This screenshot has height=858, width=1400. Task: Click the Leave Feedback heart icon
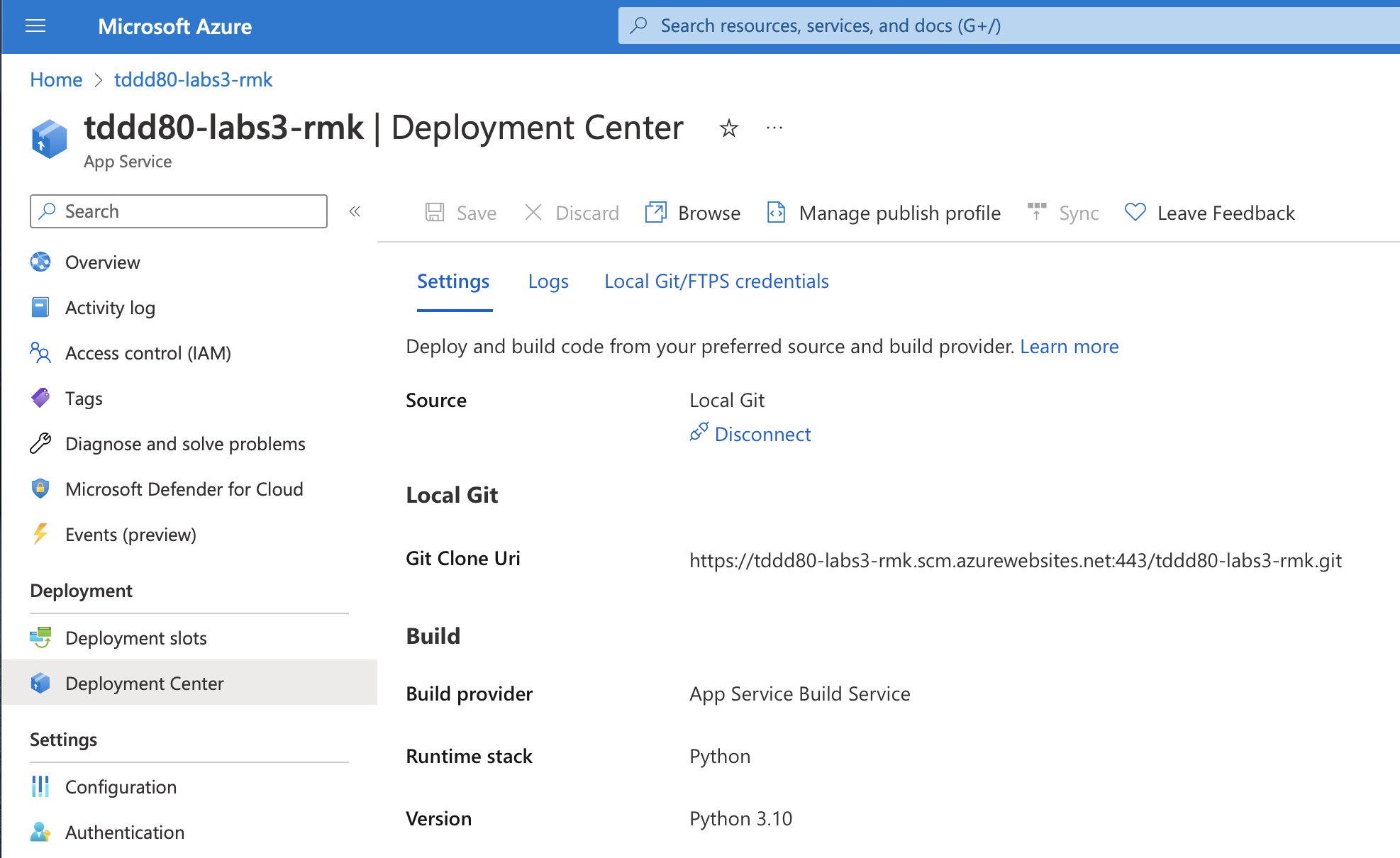pyautogui.click(x=1135, y=212)
